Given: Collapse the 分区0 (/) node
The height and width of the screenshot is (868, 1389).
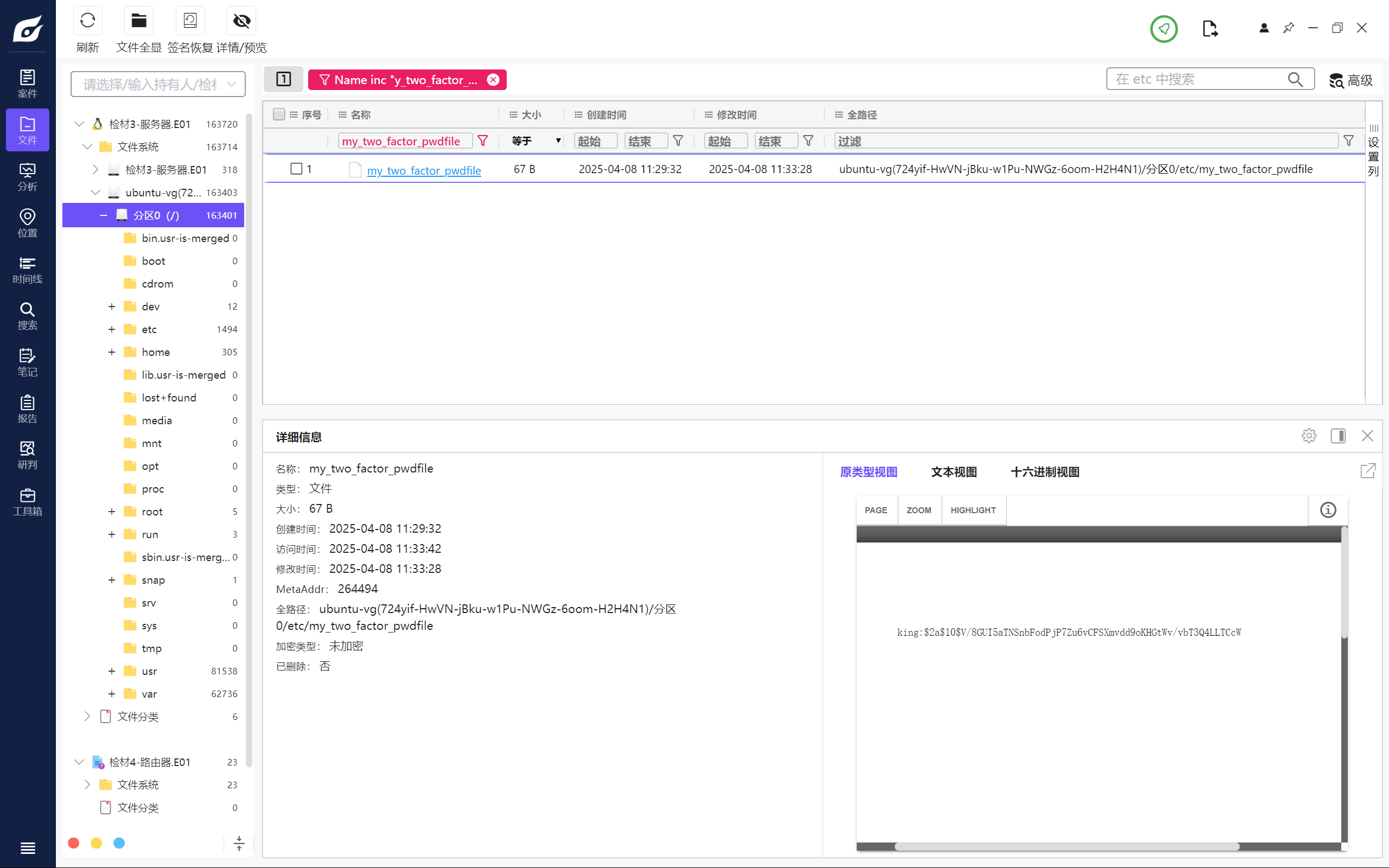Looking at the screenshot, I should tap(103, 215).
